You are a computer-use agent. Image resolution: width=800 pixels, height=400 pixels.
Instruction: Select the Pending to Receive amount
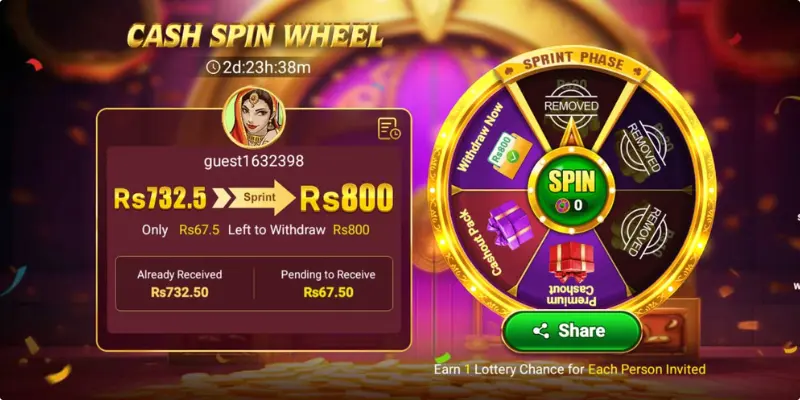pos(328,292)
